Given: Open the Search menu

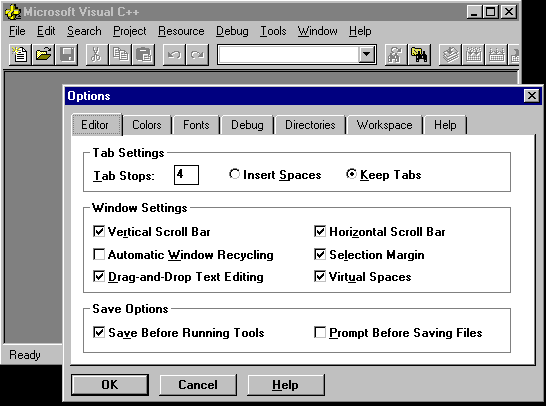Looking at the screenshot, I should pyautogui.click(x=84, y=31).
